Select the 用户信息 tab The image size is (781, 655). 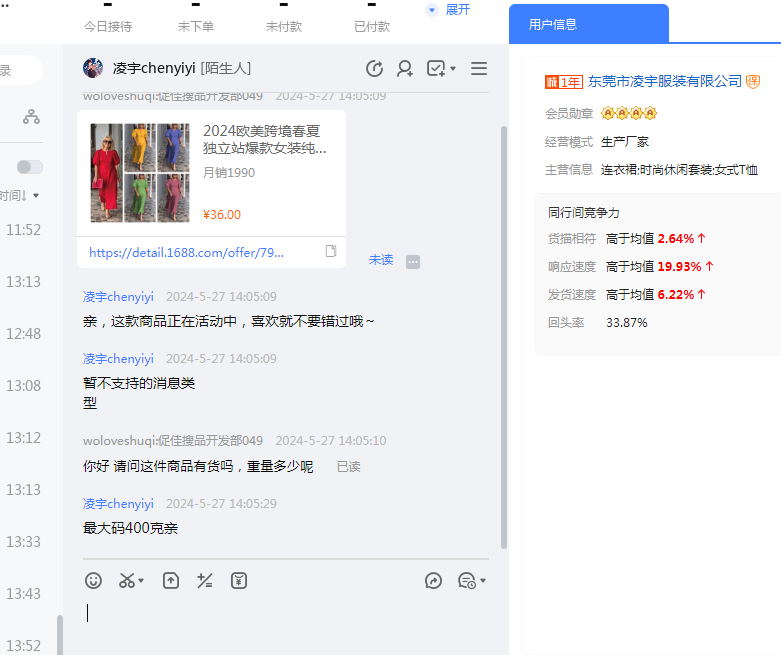[x=553, y=24]
